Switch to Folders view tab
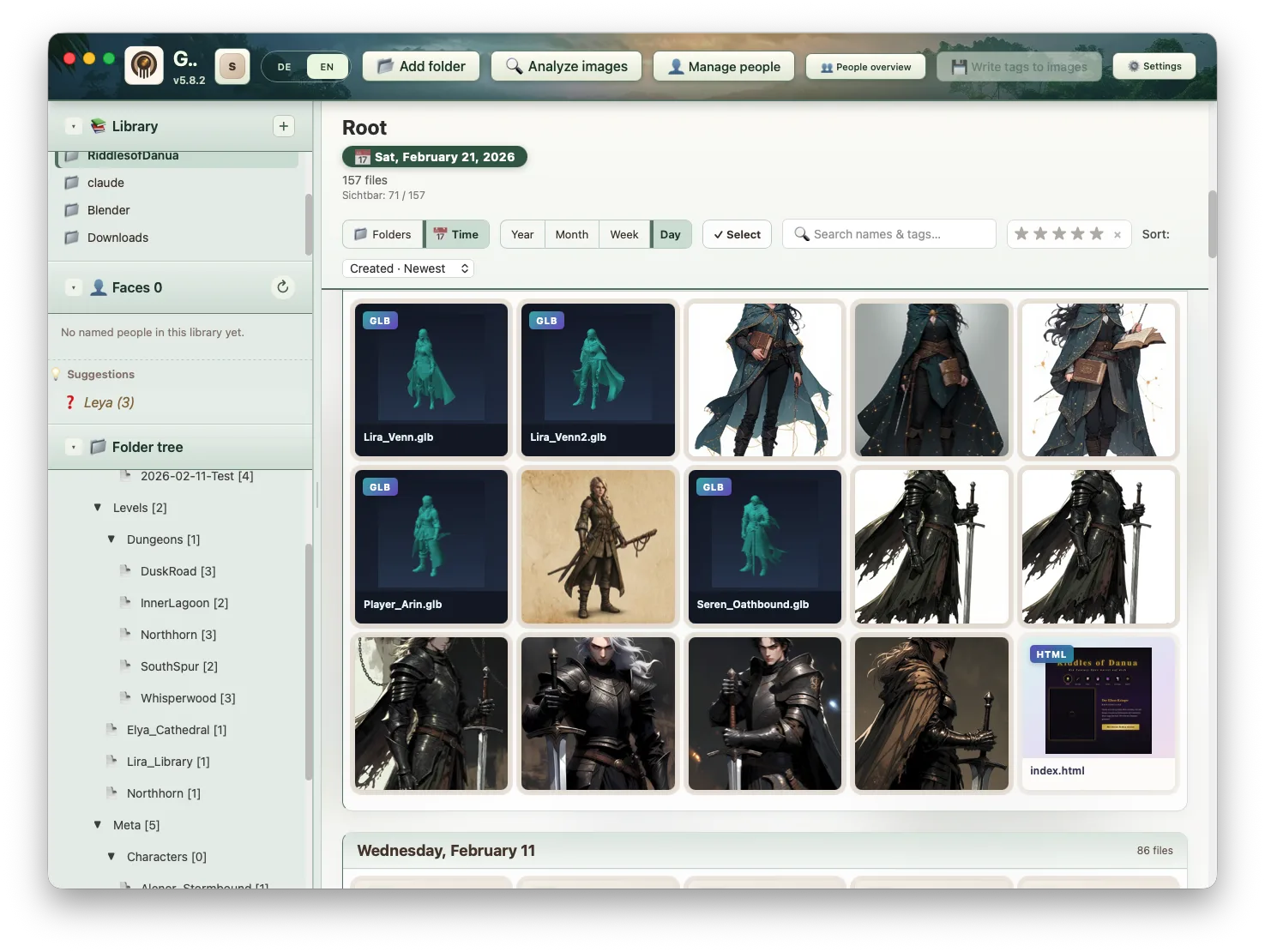The height and width of the screenshot is (952, 1265). coord(383,234)
